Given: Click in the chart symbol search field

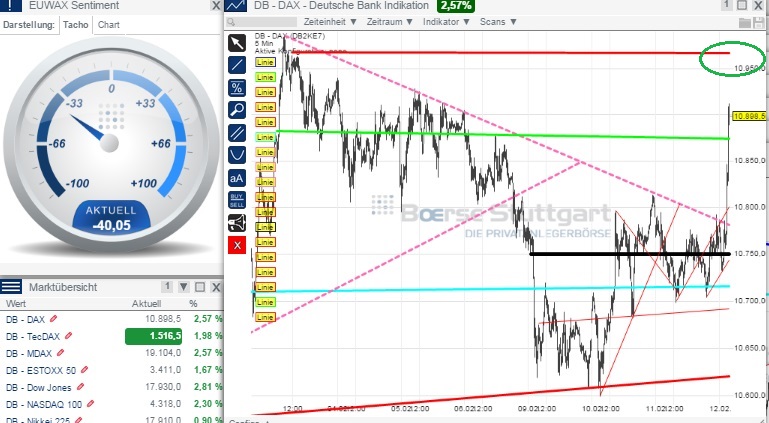Looking at the screenshot, I should coord(262,22).
